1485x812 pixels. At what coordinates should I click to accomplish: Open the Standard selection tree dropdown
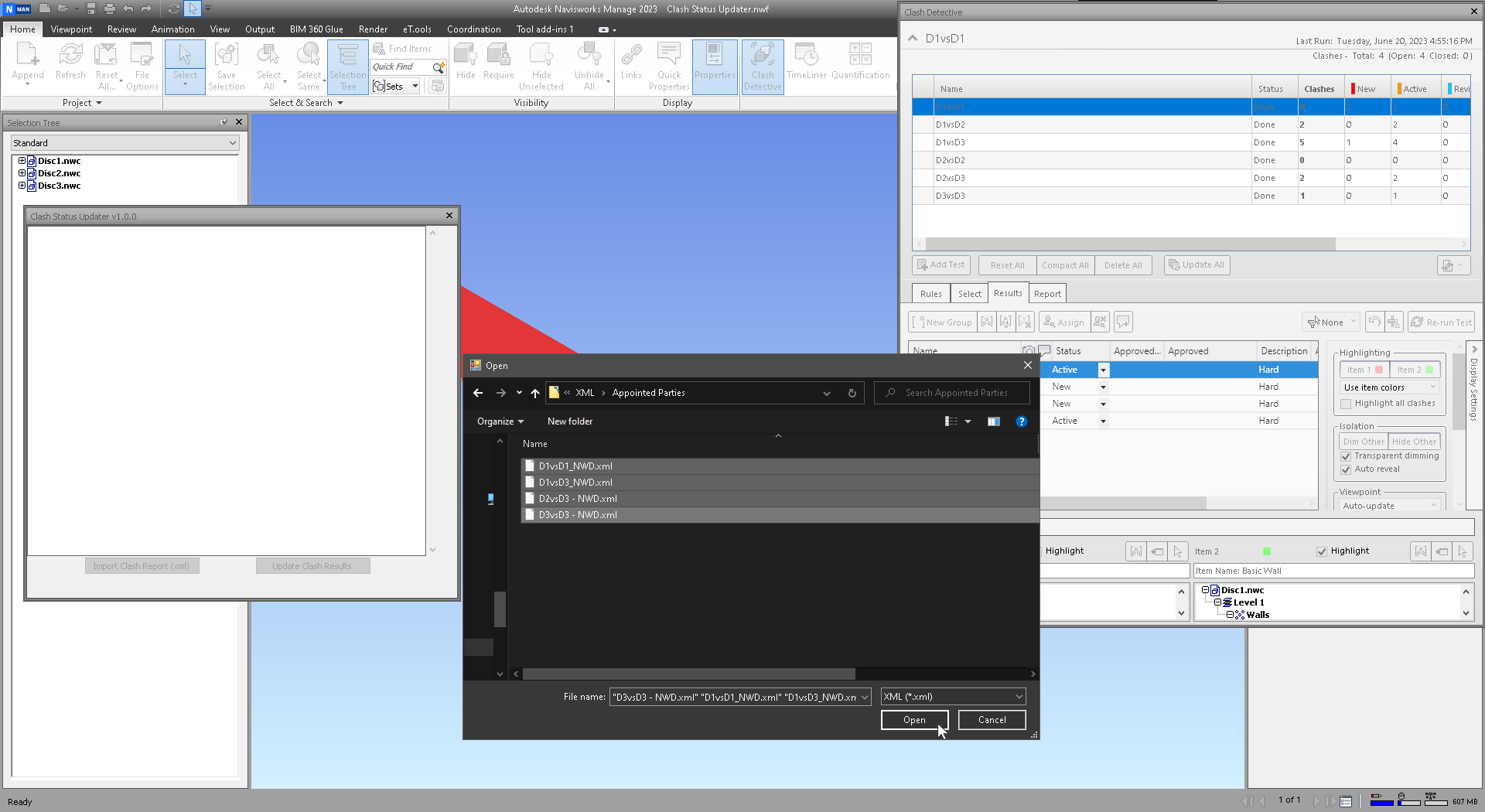[125, 143]
